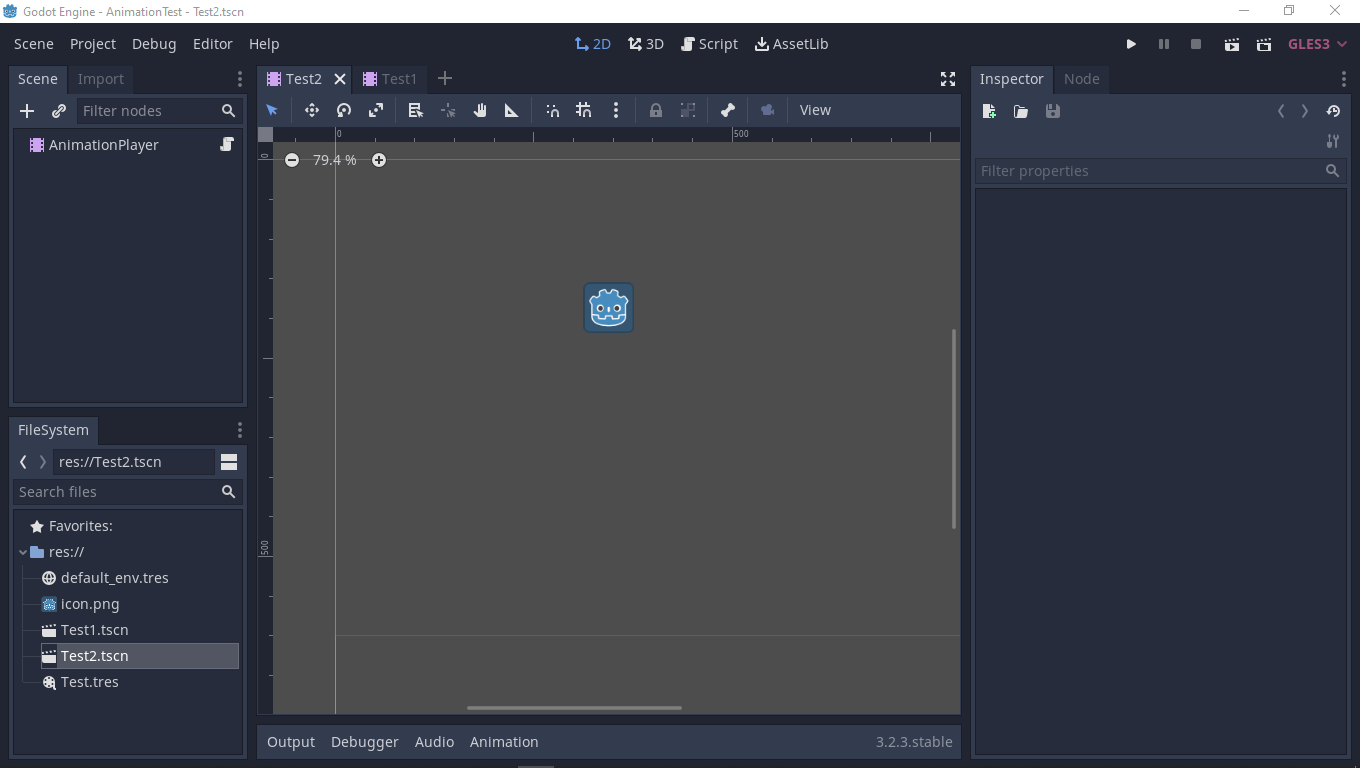Switch to the 3D workspace
1360x768 pixels.
pyautogui.click(x=646, y=44)
